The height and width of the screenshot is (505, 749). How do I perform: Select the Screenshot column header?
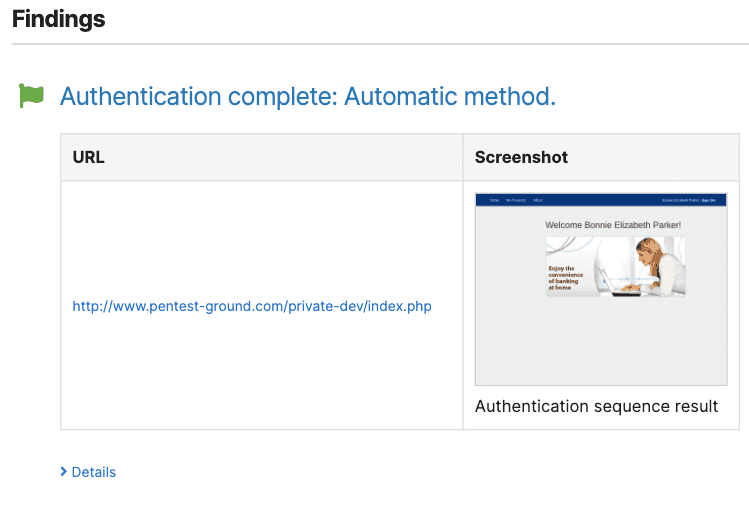coord(521,157)
